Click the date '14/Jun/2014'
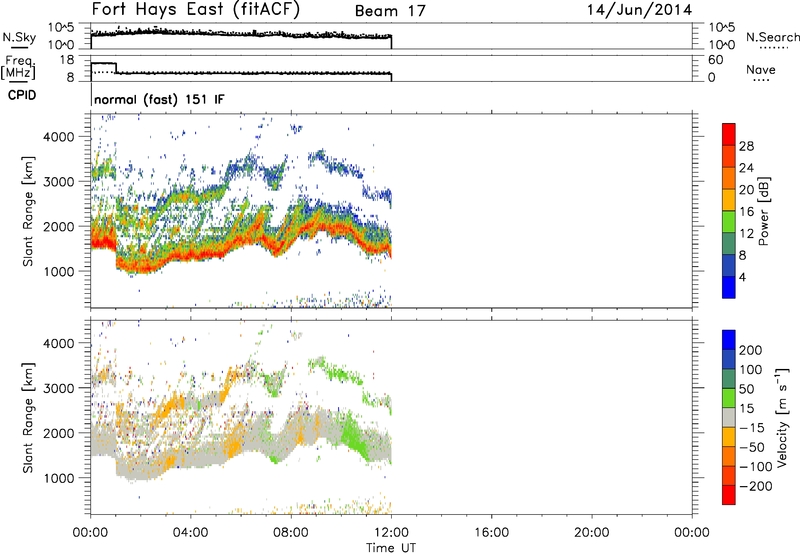Viewport: 800px width, 554px height. tap(639, 10)
